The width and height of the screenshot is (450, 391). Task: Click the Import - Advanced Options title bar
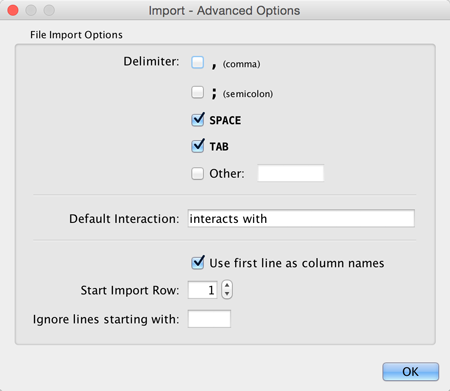point(224,10)
